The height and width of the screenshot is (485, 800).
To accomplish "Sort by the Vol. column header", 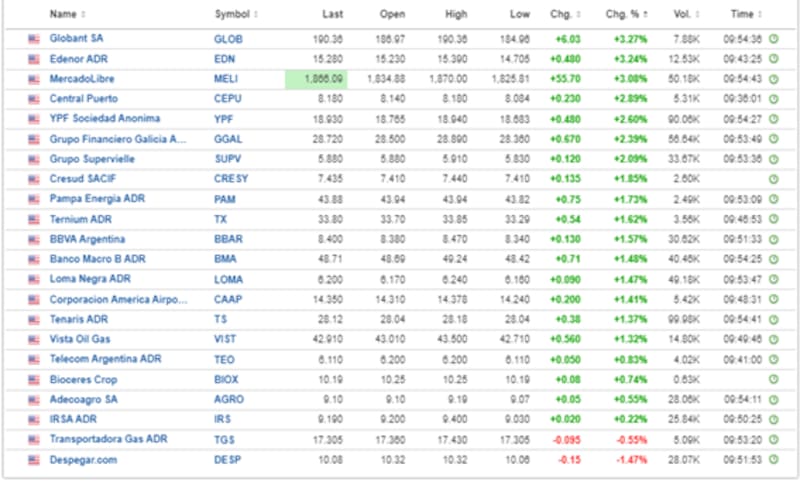I will tap(686, 15).
